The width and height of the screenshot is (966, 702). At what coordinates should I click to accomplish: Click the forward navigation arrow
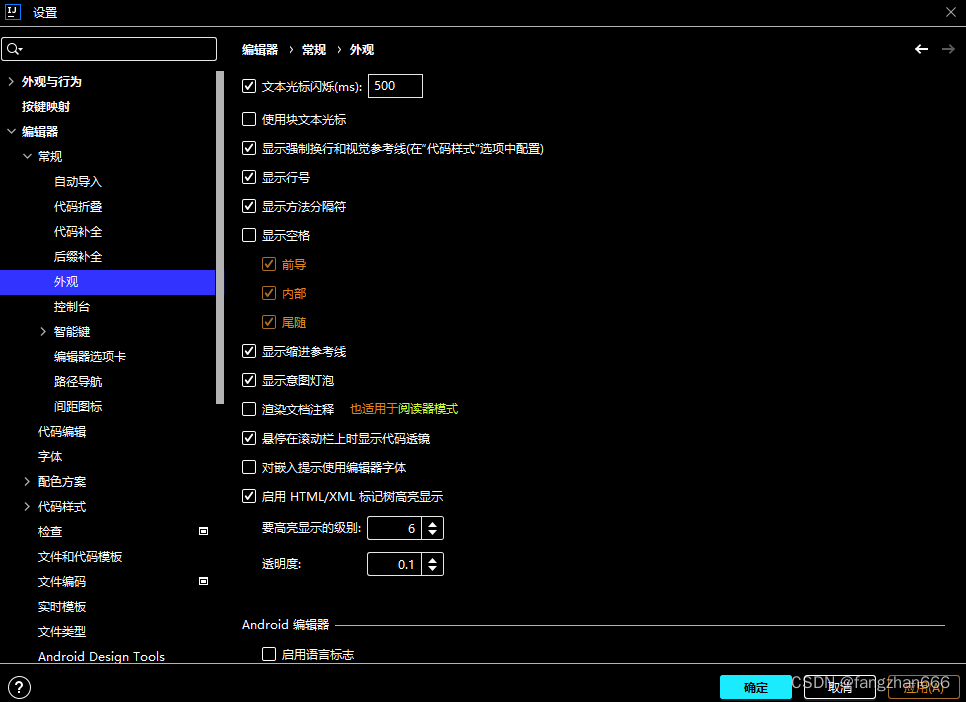pyautogui.click(x=948, y=49)
